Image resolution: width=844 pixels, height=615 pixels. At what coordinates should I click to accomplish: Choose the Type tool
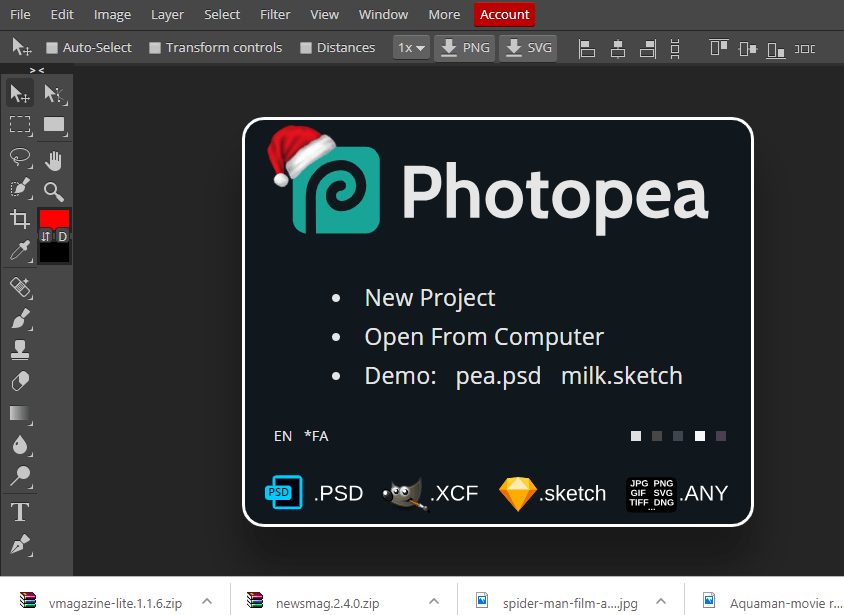[20, 513]
